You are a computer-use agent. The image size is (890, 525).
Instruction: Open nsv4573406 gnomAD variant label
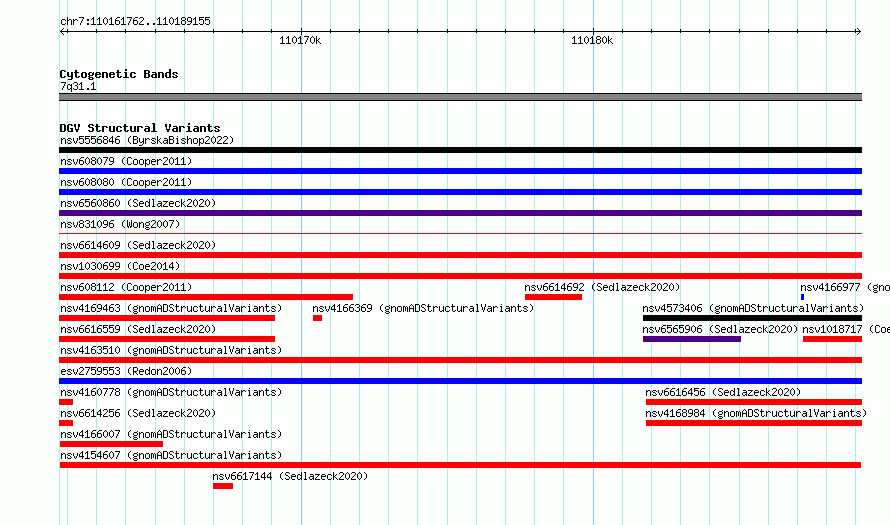point(753,308)
